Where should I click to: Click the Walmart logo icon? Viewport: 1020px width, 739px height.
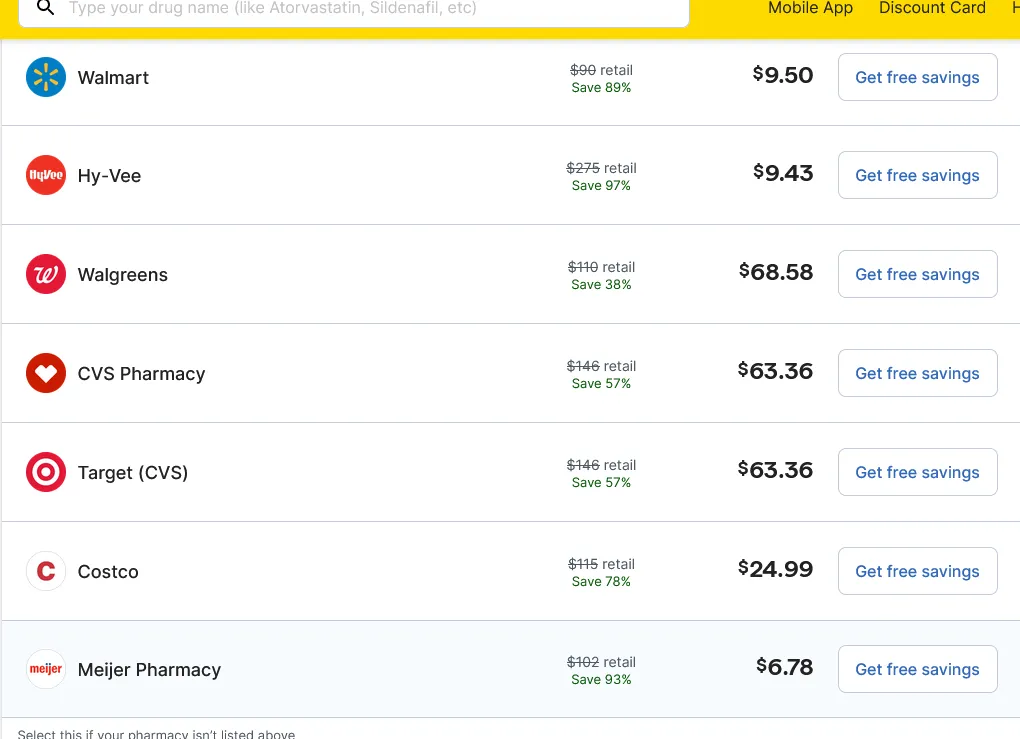(x=46, y=78)
